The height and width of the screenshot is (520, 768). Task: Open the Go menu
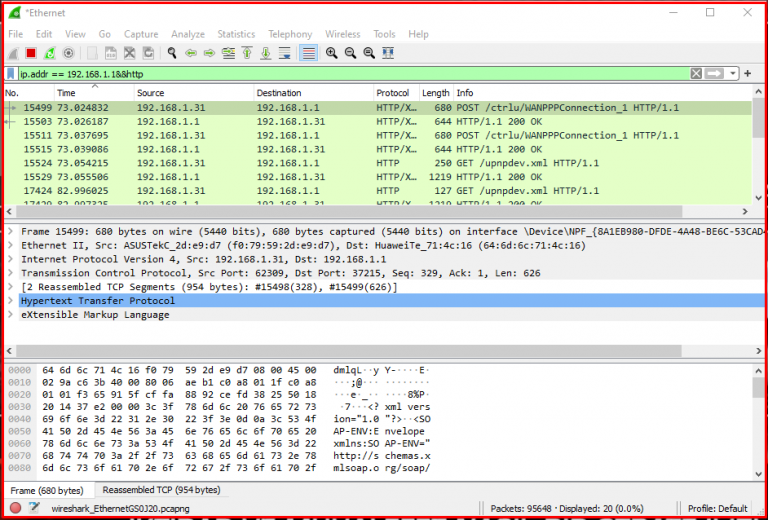tap(105, 34)
